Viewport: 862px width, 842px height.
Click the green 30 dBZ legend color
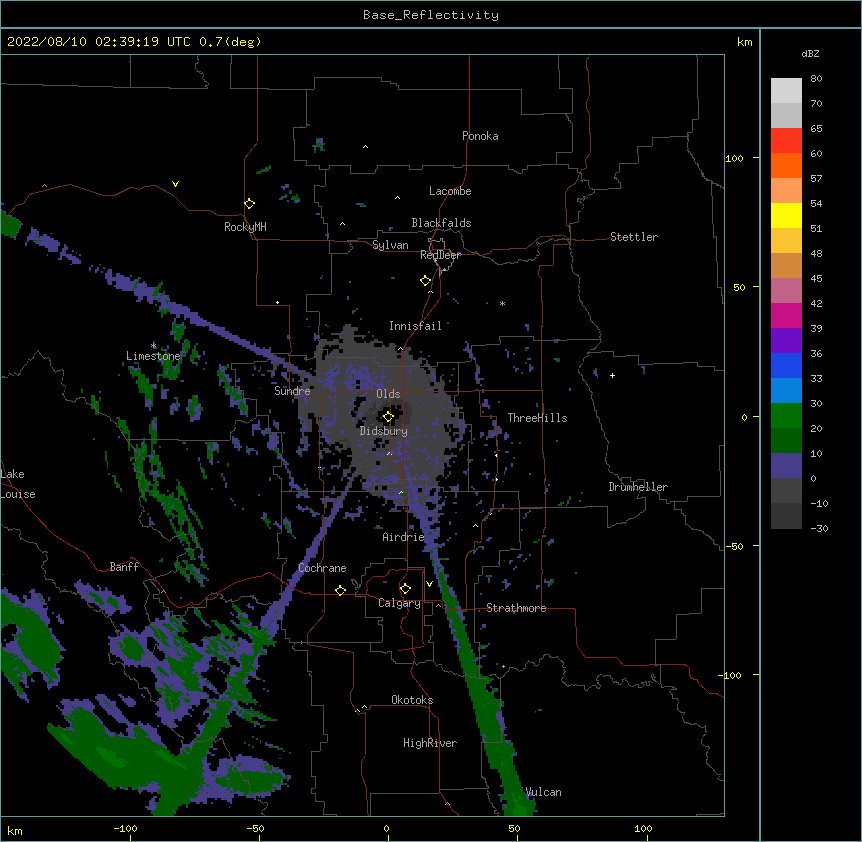(786, 416)
